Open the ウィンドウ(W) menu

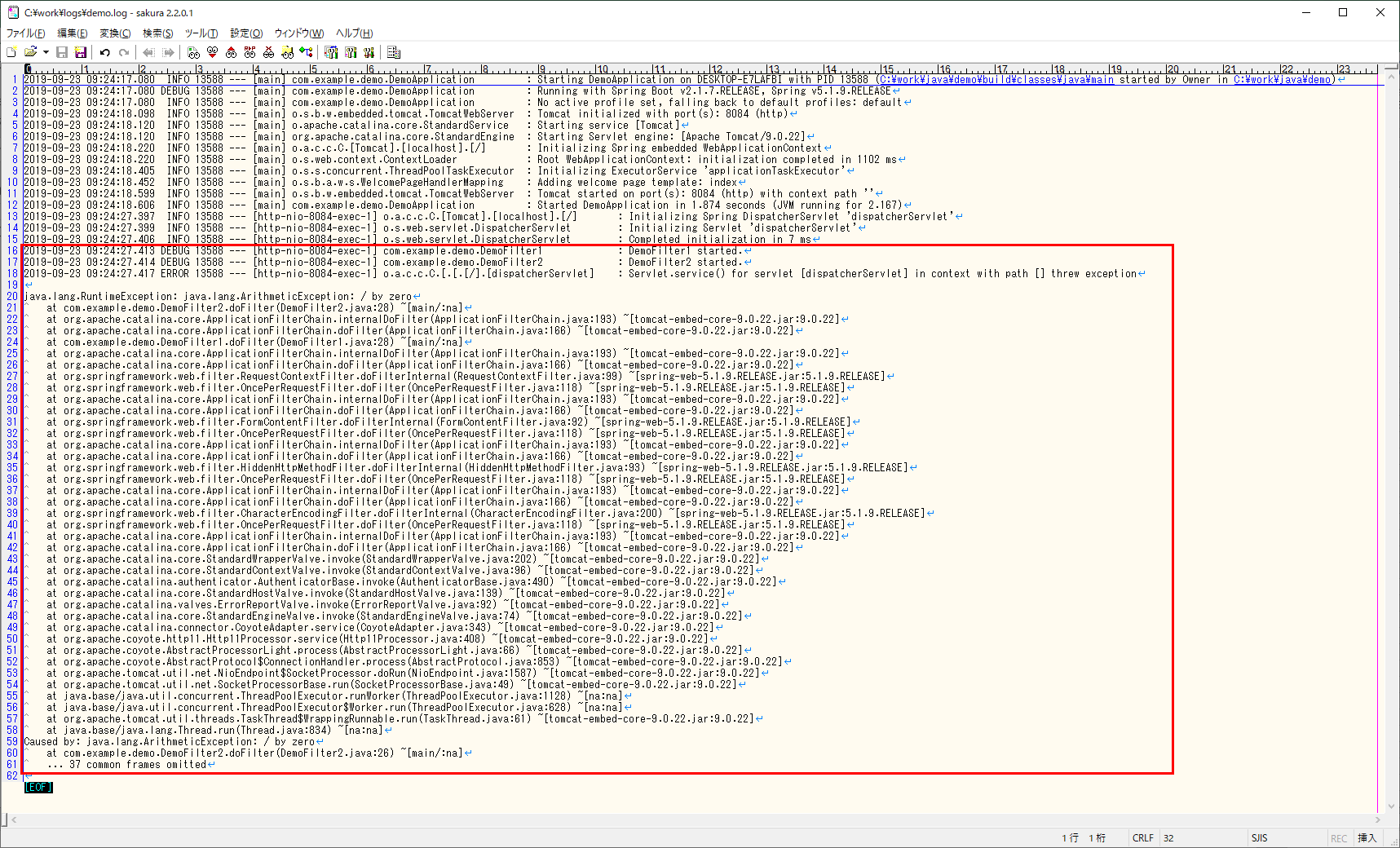tap(299, 33)
